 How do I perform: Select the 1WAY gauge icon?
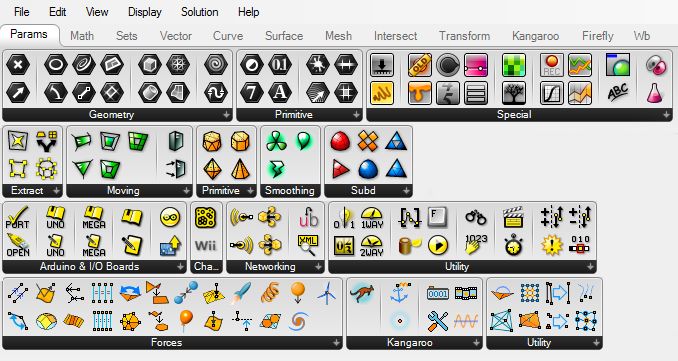(x=372, y=217)
